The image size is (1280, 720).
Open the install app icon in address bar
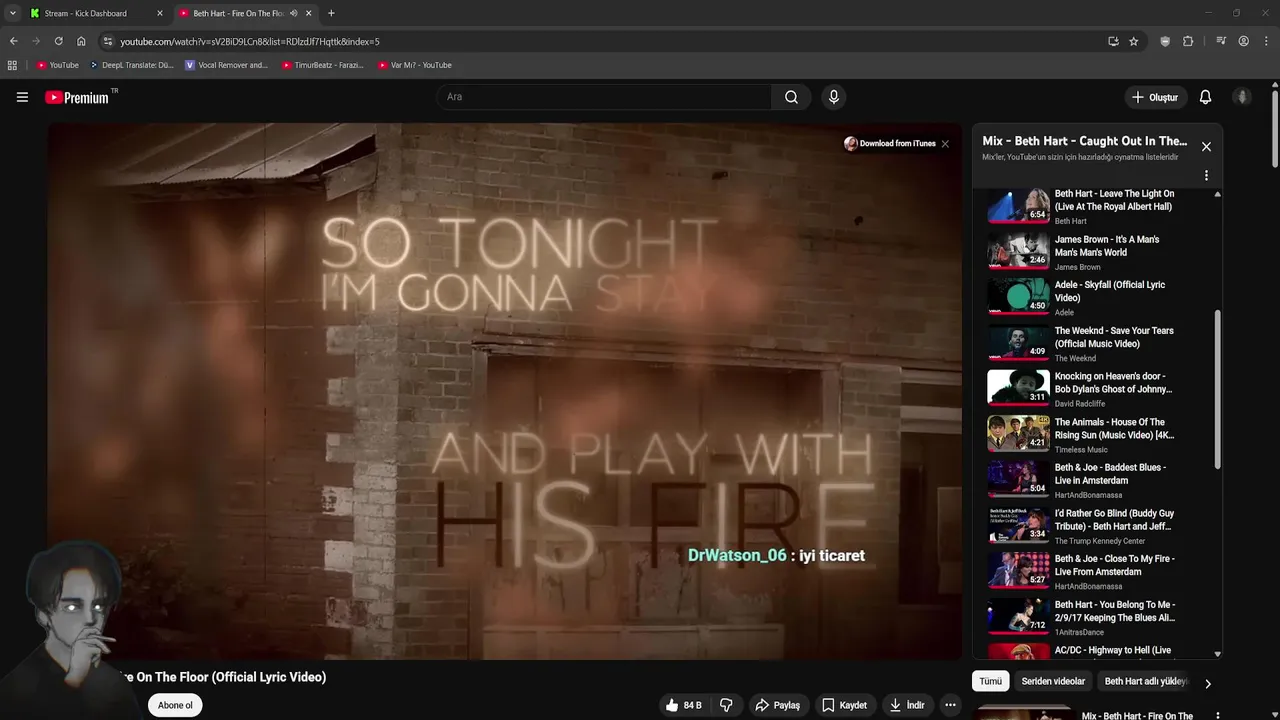[1113, 41]
